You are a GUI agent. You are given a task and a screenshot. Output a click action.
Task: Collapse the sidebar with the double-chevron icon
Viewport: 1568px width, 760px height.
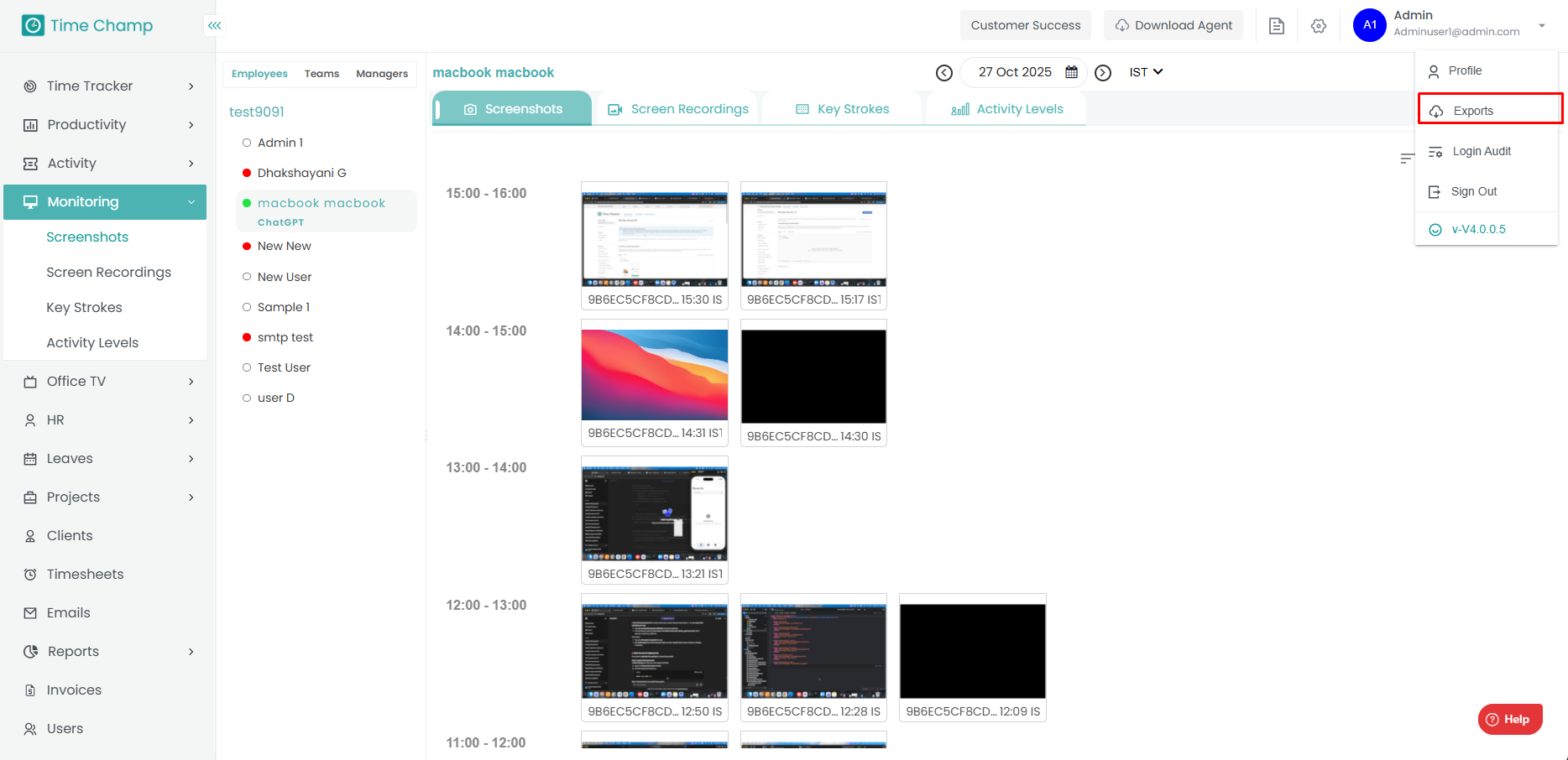click(x=215, y=25)
